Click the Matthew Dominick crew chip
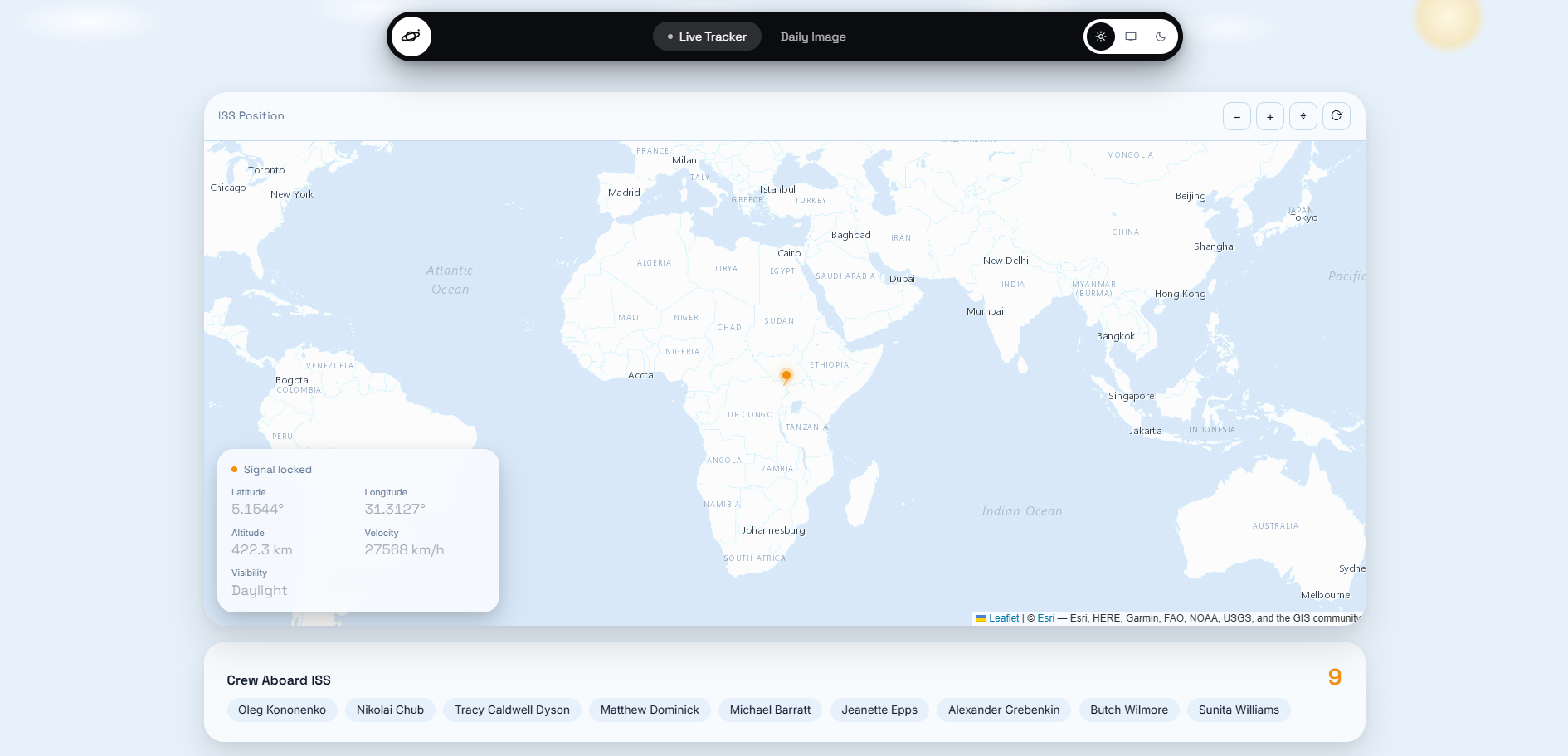Screen dimensions: 1568x756 click(650, 710)
